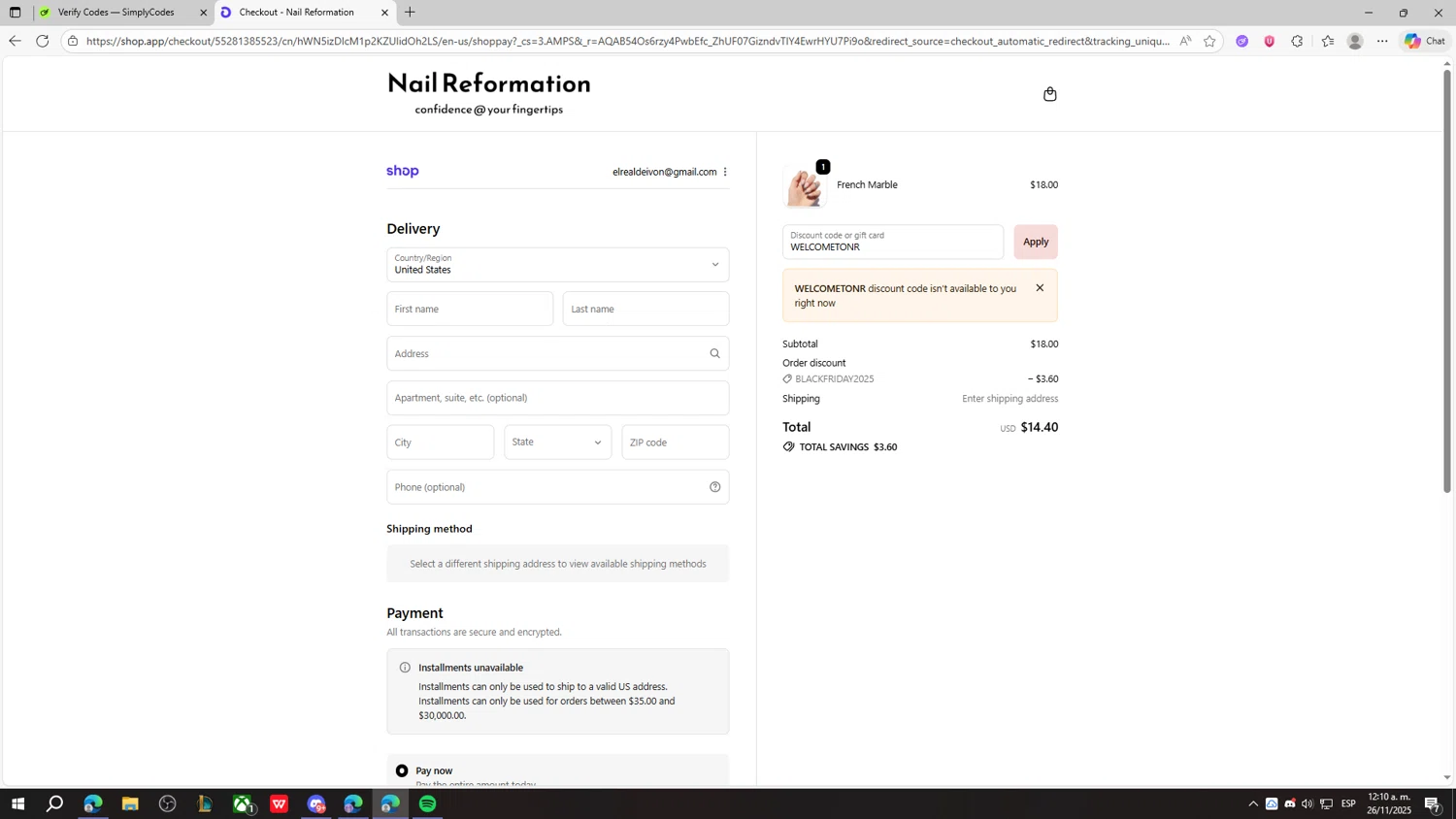1456x819 pixels.
Task: Open tab actions menu icon
Action: tap(15, 13)
